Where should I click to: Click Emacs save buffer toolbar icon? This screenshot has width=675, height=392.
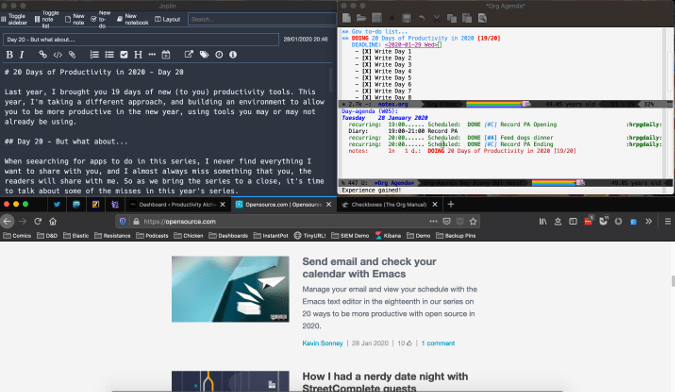[x=406, y=18]
